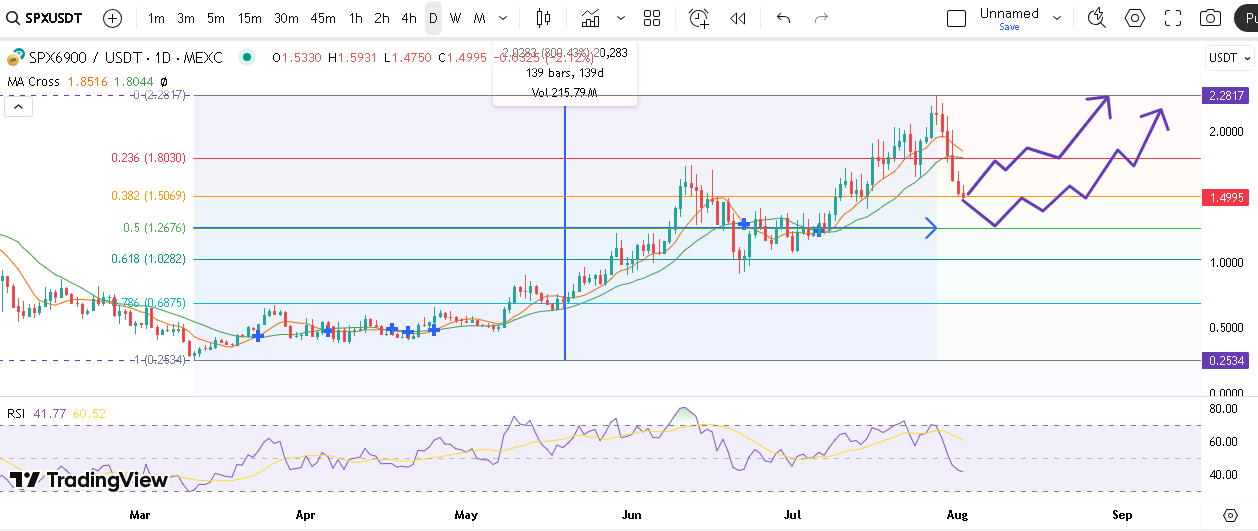Viewport: 1258px width, 531px height.
Task: Open indicator templates grid icon
Action: click(652, 18)
